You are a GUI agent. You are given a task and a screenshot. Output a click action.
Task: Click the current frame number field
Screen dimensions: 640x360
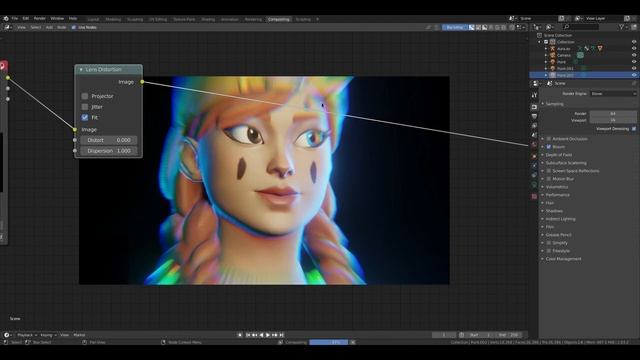(x=444, y=335)
